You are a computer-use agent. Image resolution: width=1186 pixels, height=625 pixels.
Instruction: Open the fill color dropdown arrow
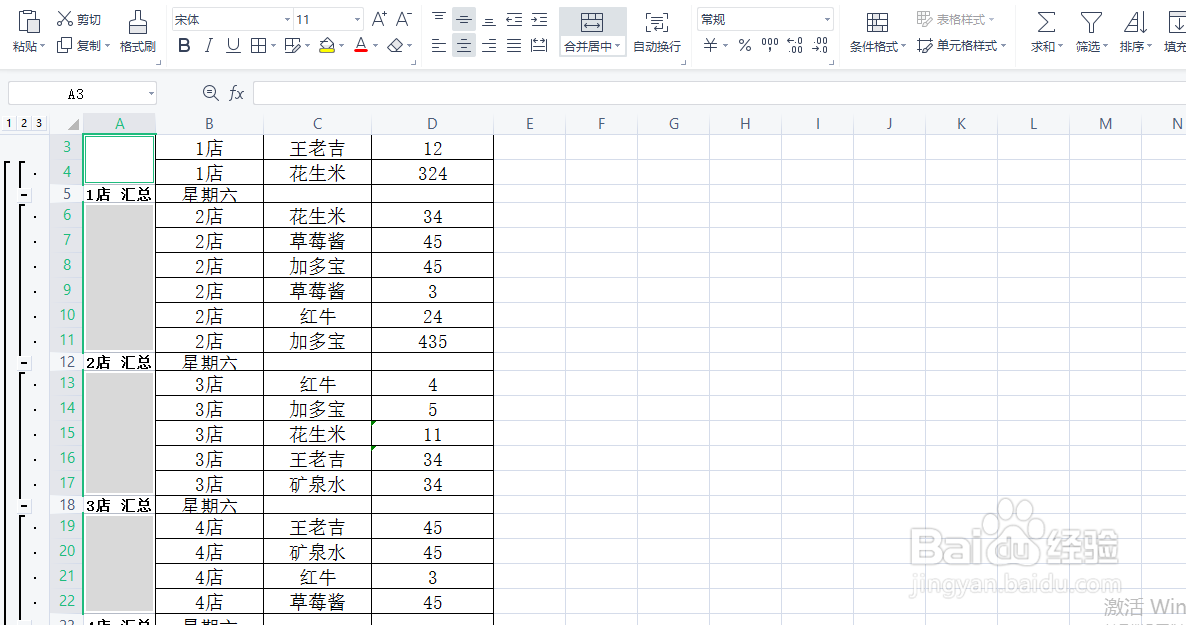[x=341, y=46]
